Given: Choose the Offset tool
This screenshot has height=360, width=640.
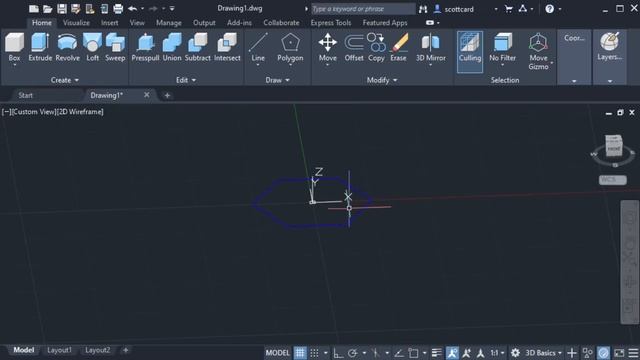Looking at the screenshot, I should [x=354, y=48].
